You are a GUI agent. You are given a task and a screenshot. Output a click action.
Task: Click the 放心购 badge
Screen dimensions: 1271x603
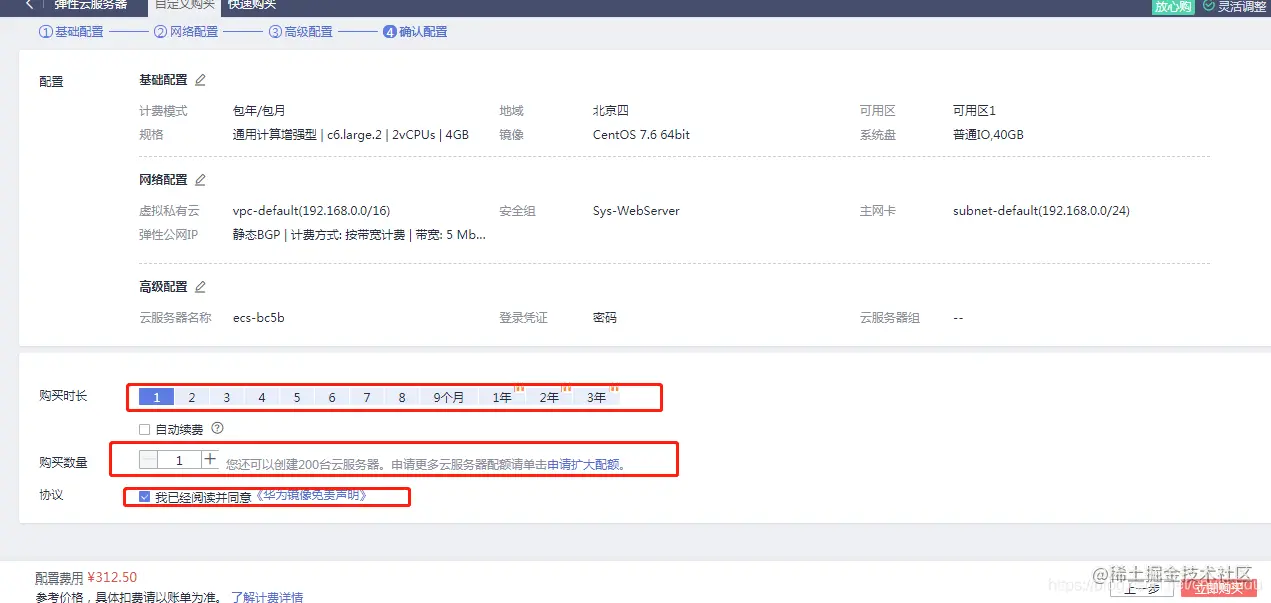coord(1173,6)
